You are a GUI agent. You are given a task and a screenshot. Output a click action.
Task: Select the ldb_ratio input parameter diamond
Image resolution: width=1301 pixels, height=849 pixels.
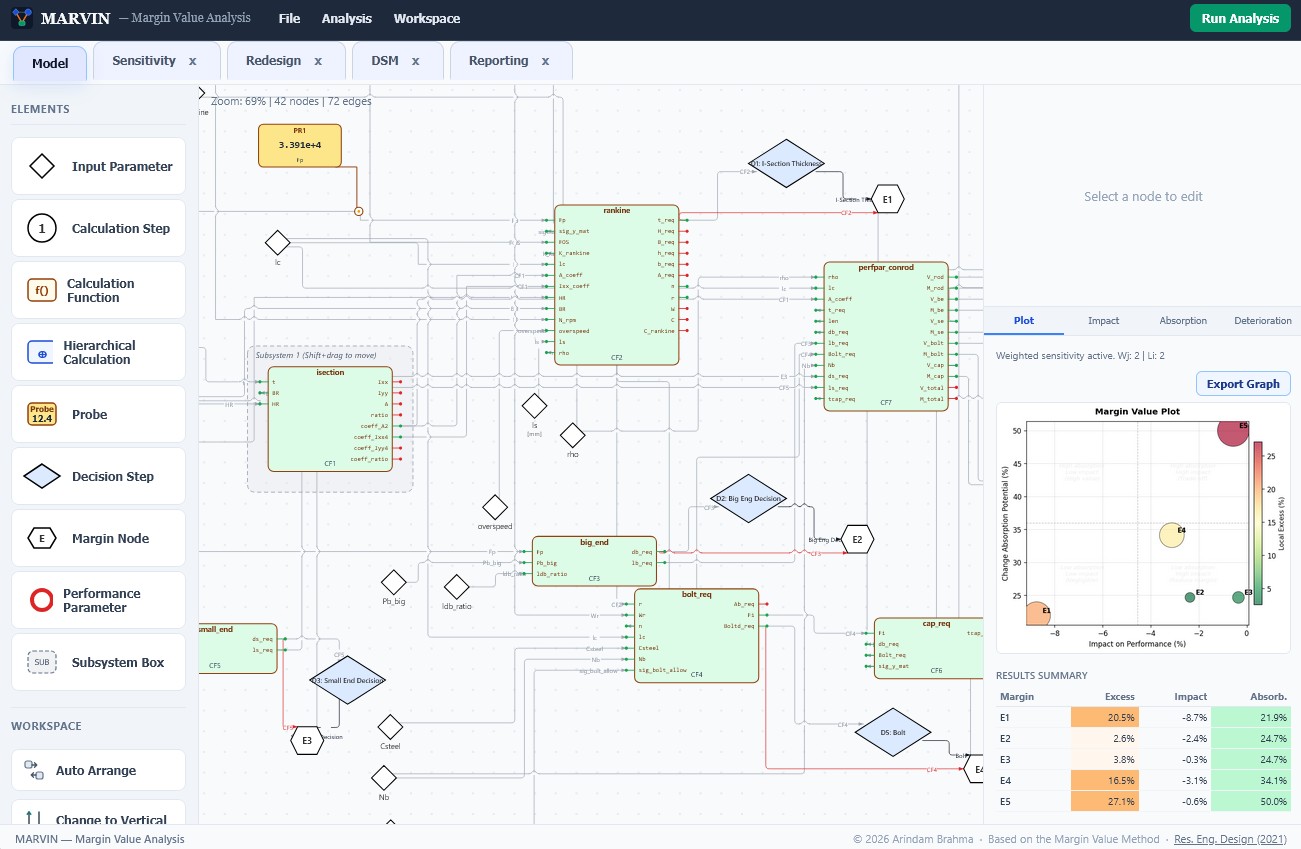[x=456, y=587]
